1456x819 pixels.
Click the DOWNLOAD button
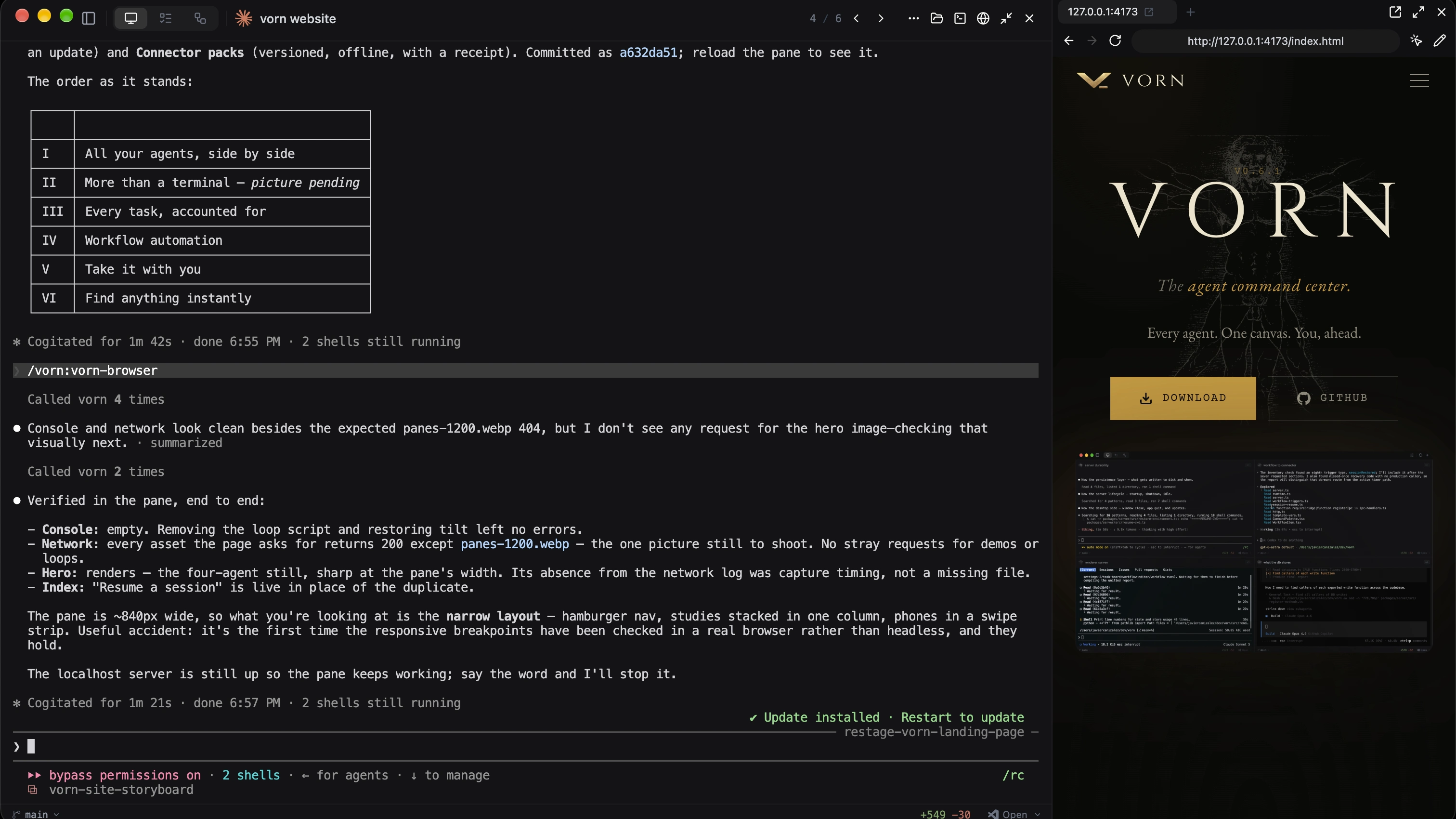coord(1183,398)
